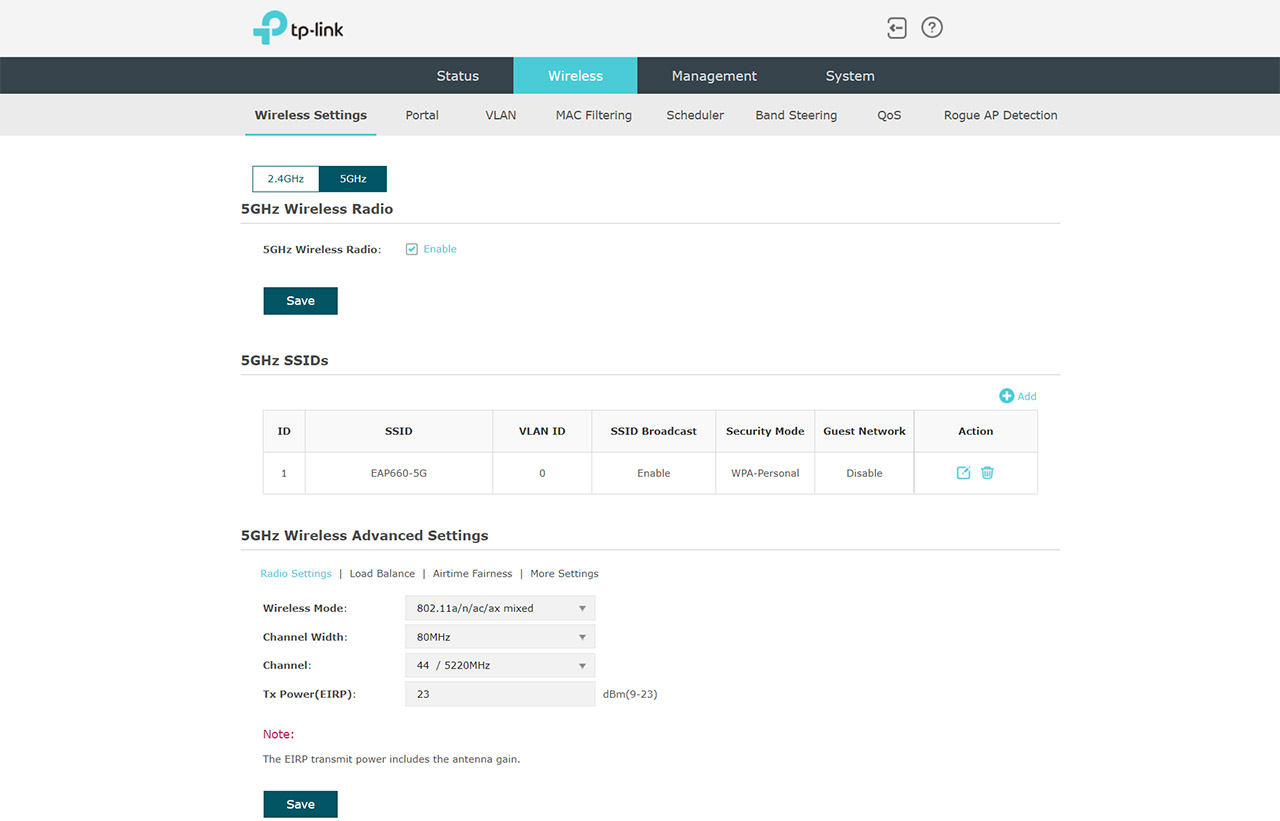Open the help question mark icon

[932, 28]
